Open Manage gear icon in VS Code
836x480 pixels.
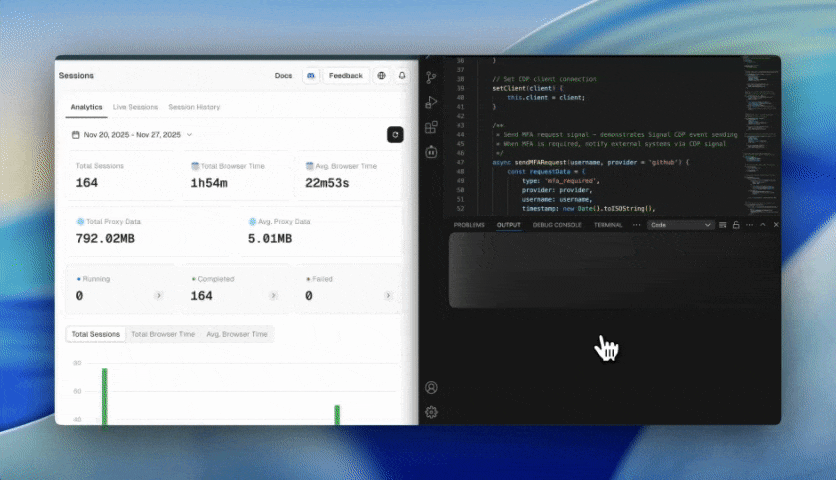(431, 412)
